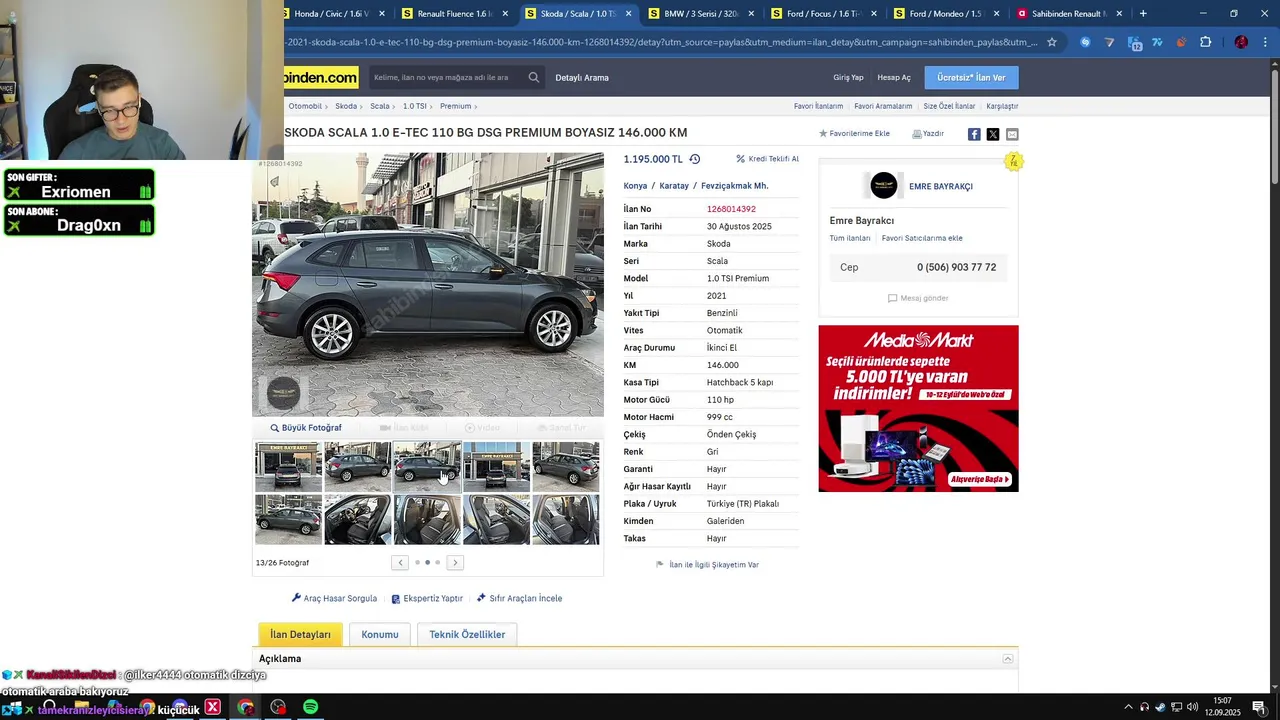Click İlan ile İlgili Şikayetim Var
The width and height of the screenshot is (1280, 720).
pos(707,565)
